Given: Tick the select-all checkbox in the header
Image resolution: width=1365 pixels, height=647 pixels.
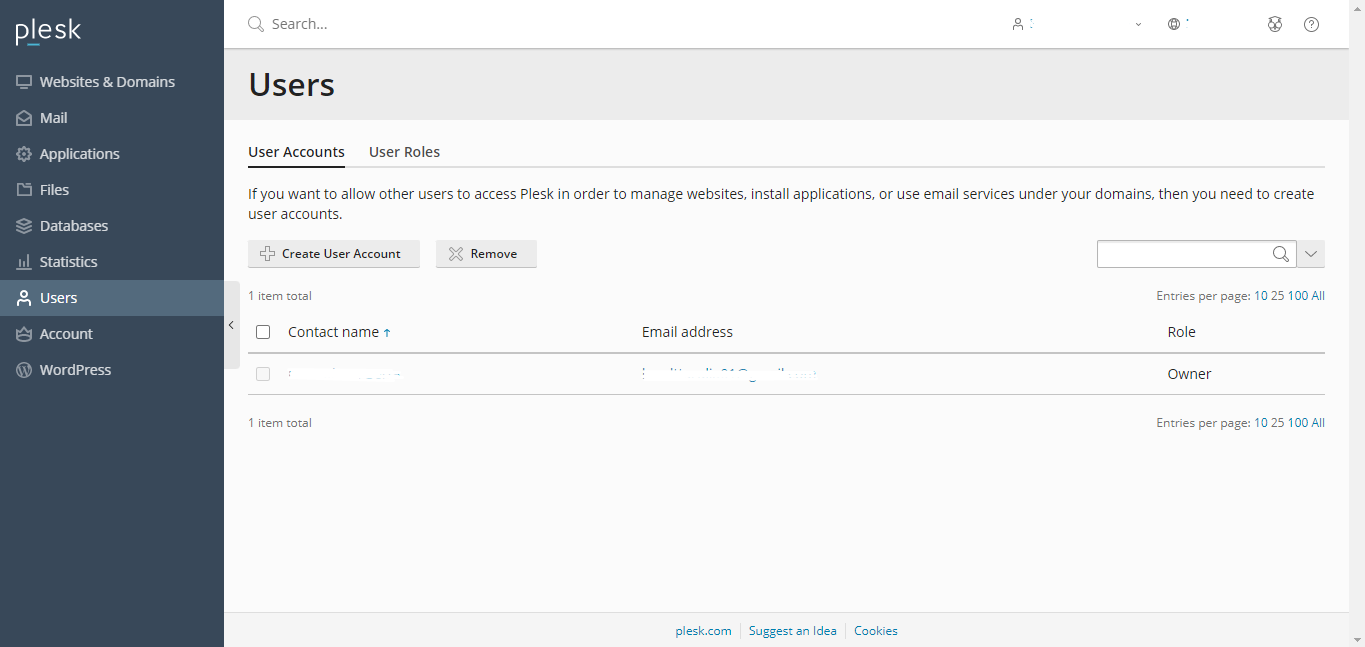Looking at the screenshot, I should coord(263,332).
